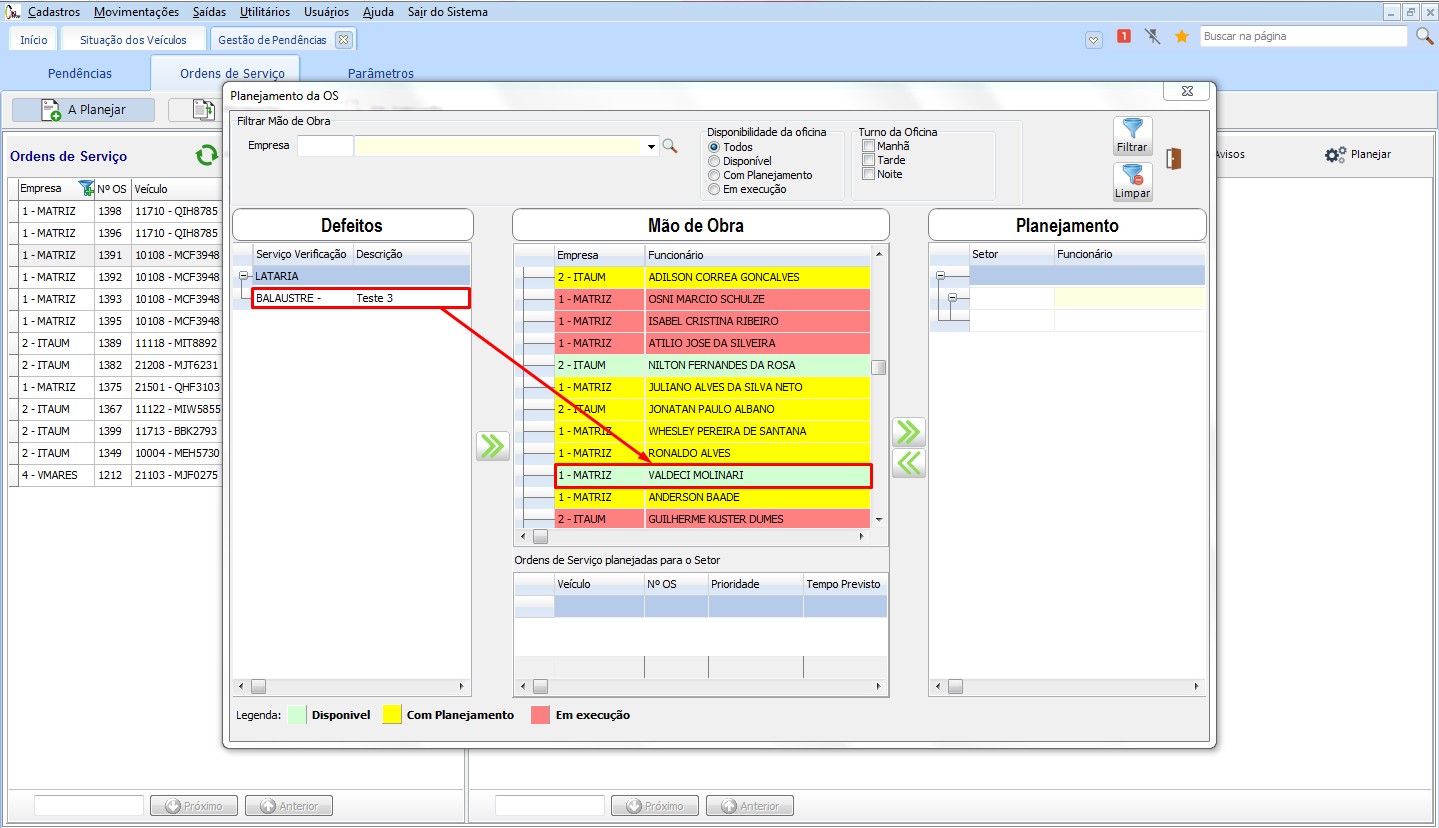Screen dimensions: 1439x828
Task: Select service order 1212 for 4 - VMARES
Action: (115, 475)
